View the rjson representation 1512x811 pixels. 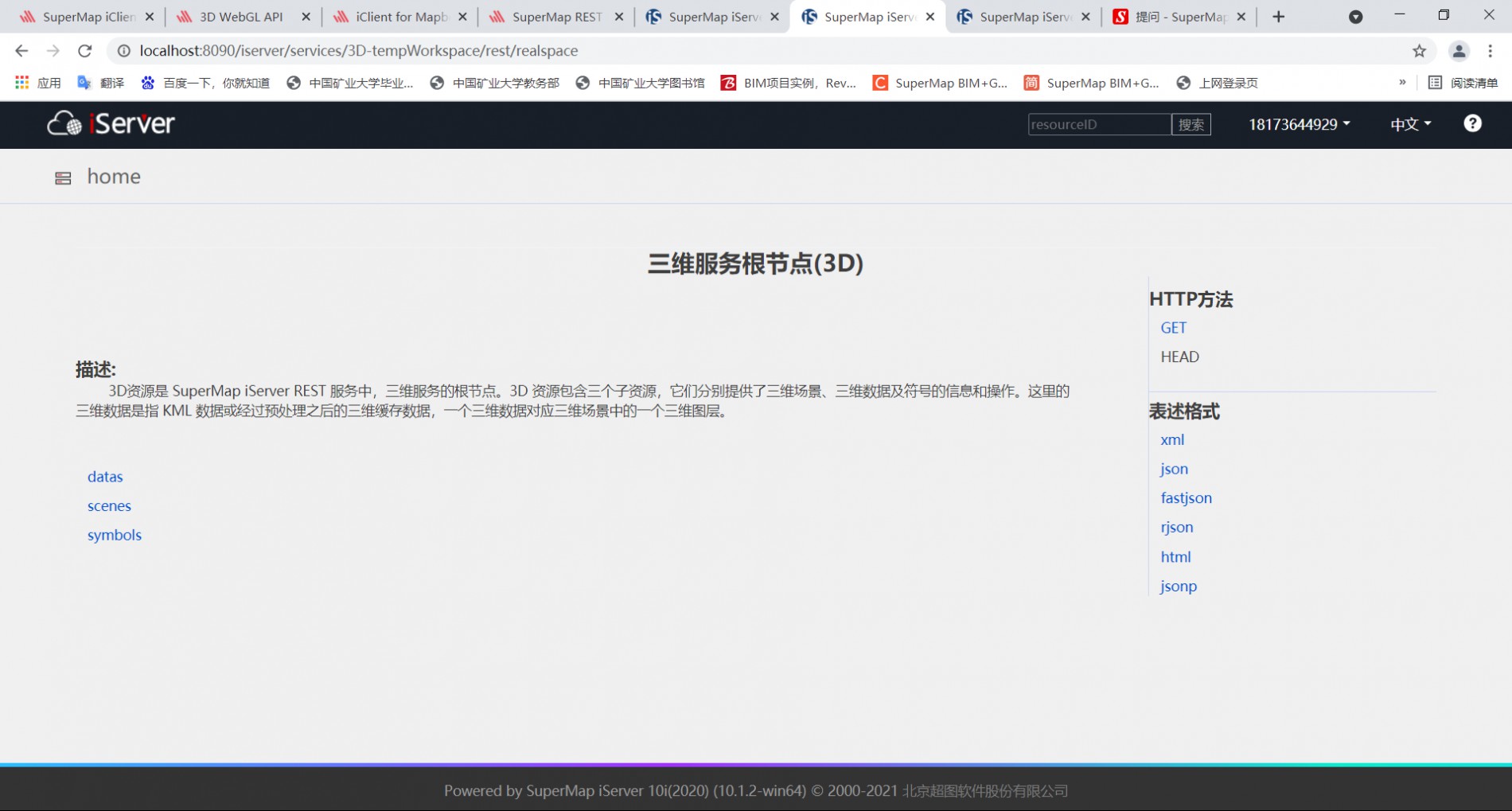tap(1176, 528)
